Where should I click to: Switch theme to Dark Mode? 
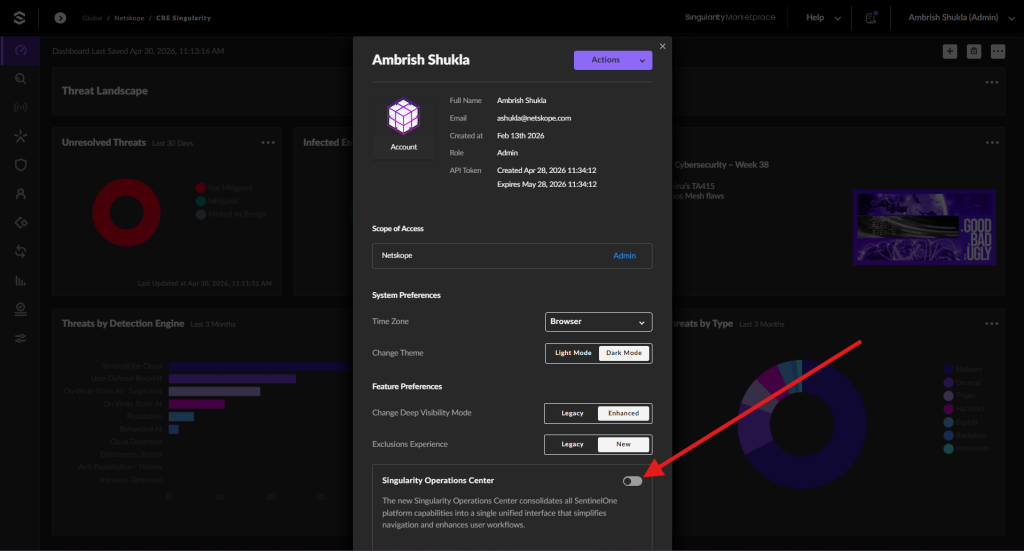624,353
